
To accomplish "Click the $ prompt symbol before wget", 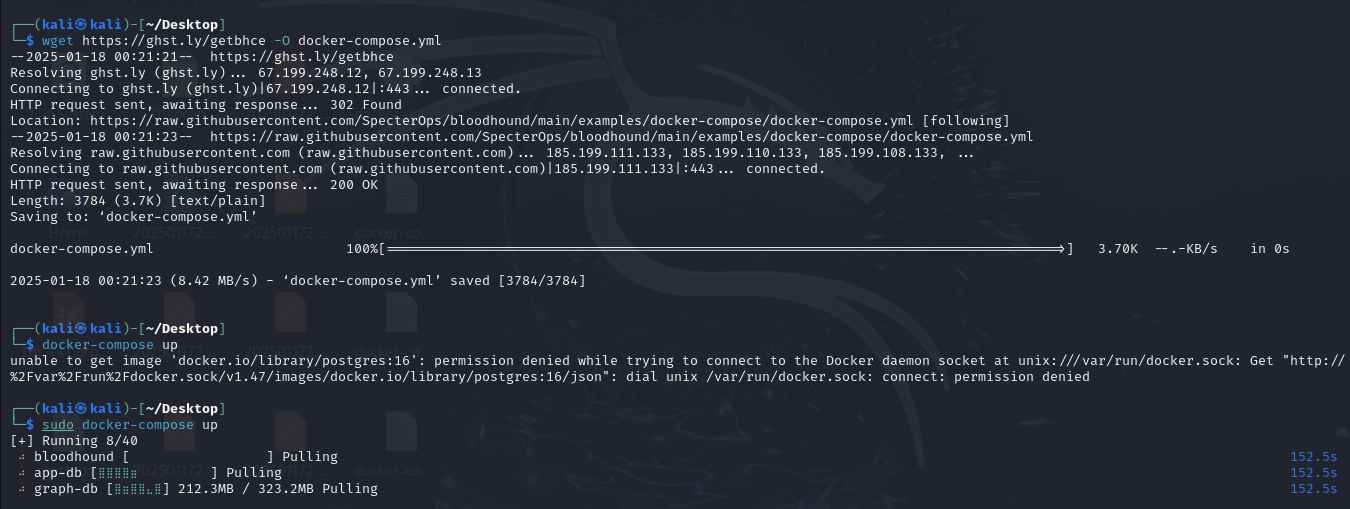I will 30,40.
